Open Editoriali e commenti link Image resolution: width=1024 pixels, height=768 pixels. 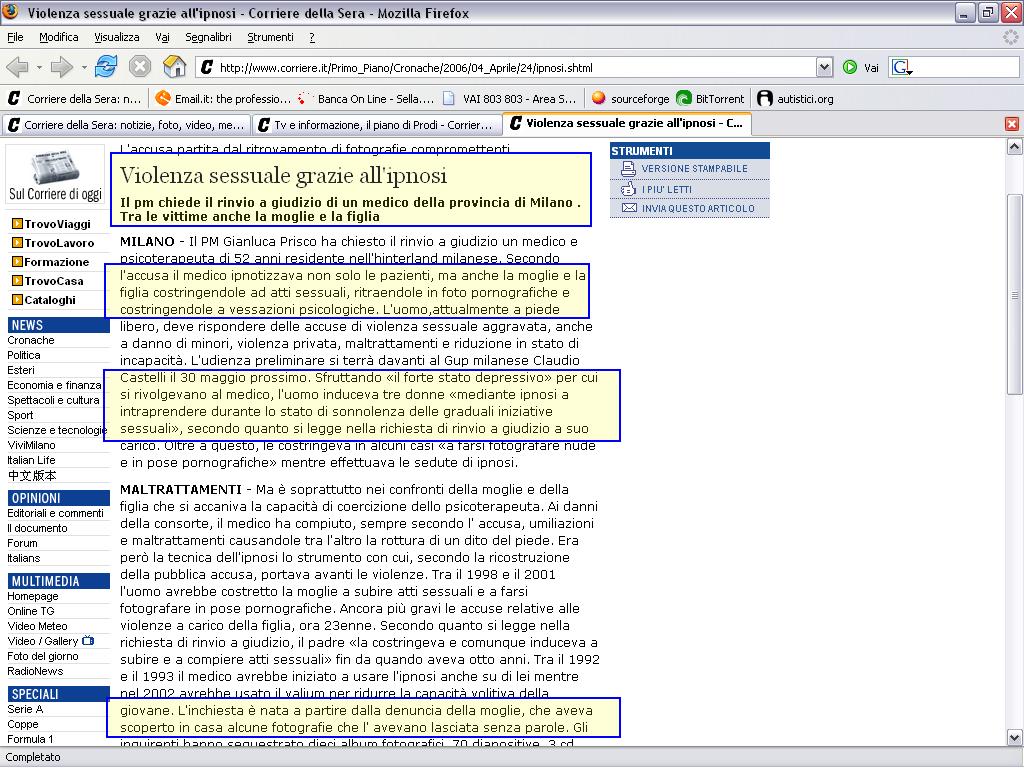pos(56,513)
